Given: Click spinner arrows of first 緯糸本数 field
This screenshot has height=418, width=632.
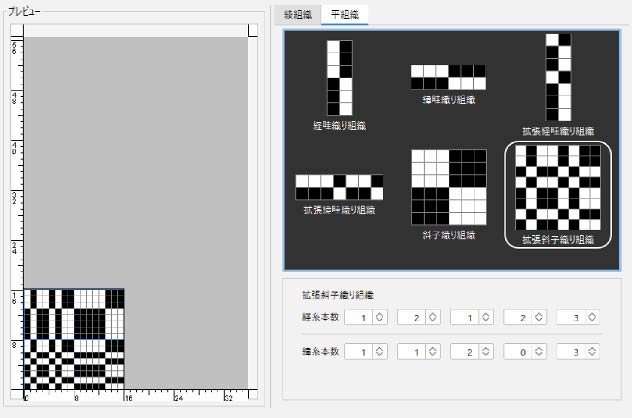Looking at the screenshot, I should [x=379, y=351].
